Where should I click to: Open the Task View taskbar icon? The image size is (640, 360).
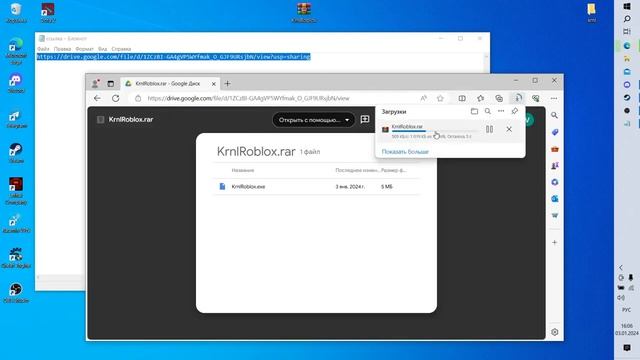pos(627,31)
